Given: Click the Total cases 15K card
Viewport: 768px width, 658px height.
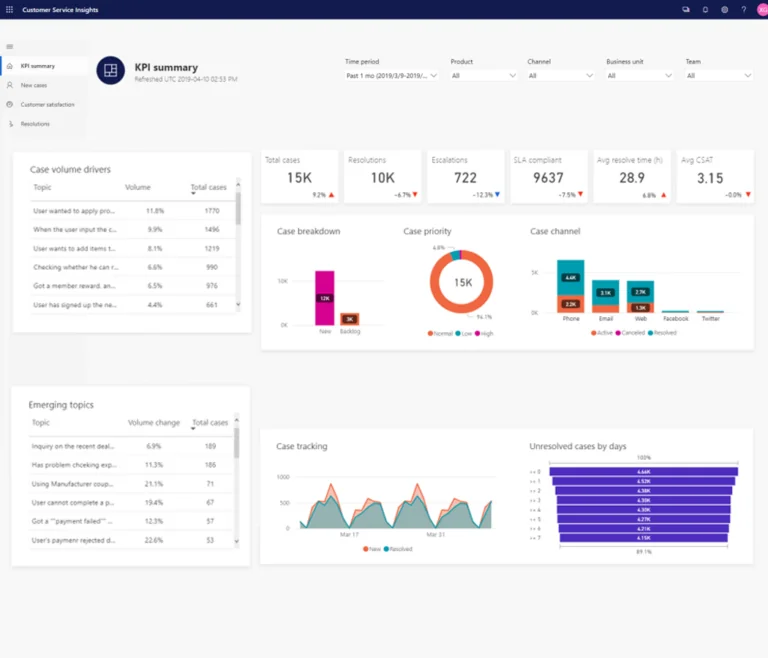Looking at the screenshot, I should point(299,177).
